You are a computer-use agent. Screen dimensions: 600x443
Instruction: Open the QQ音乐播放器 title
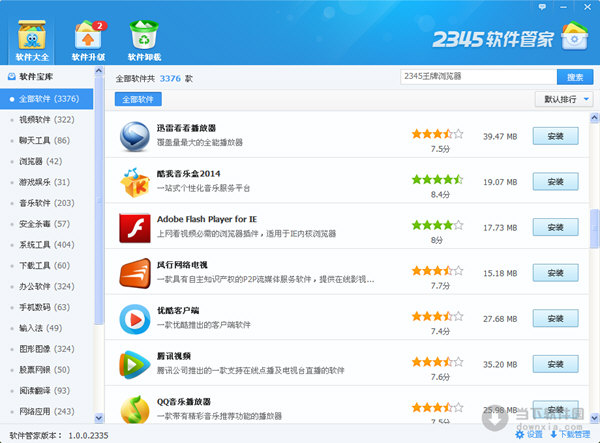[184, 401]
